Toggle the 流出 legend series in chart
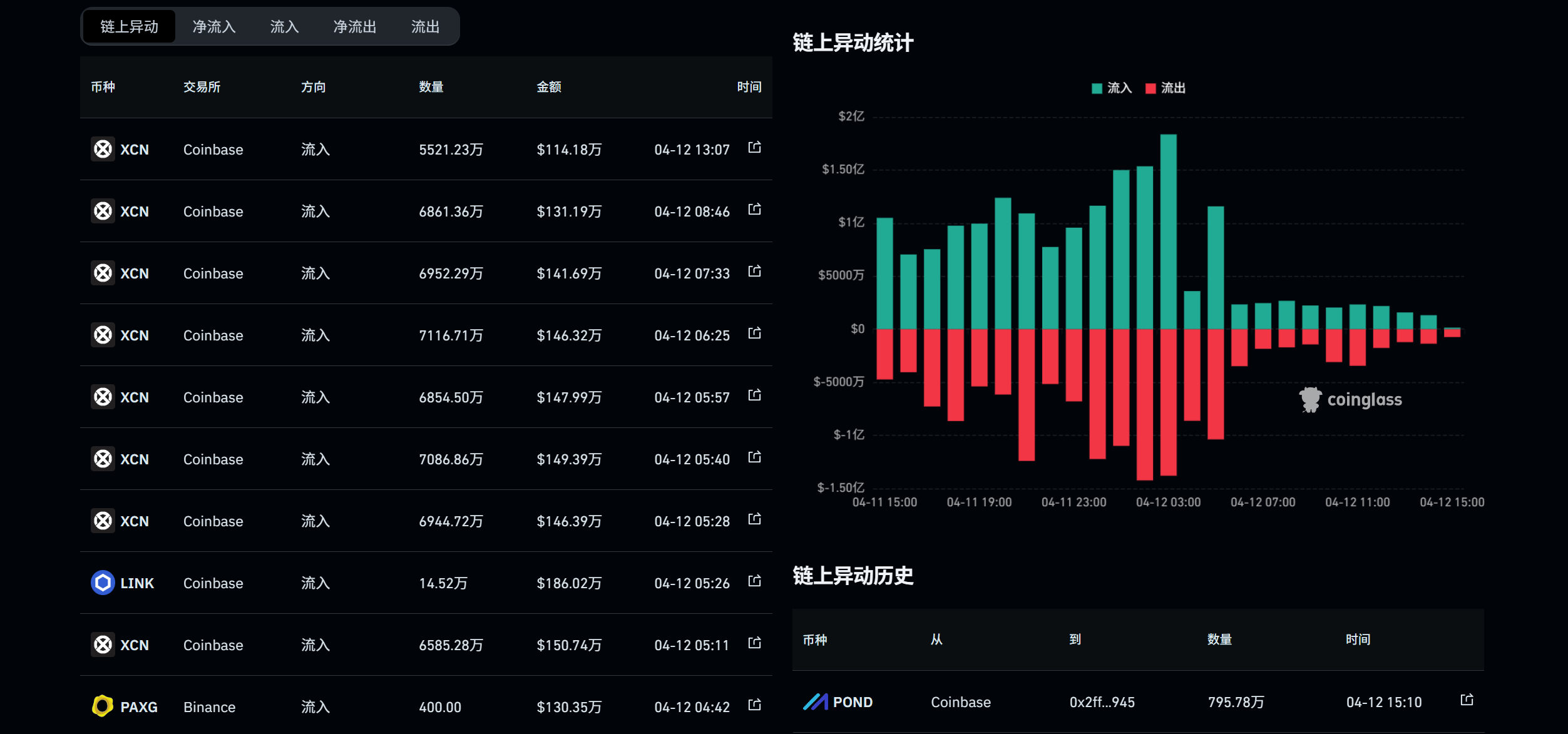The image size is (1568, 734). [1172, 88]
